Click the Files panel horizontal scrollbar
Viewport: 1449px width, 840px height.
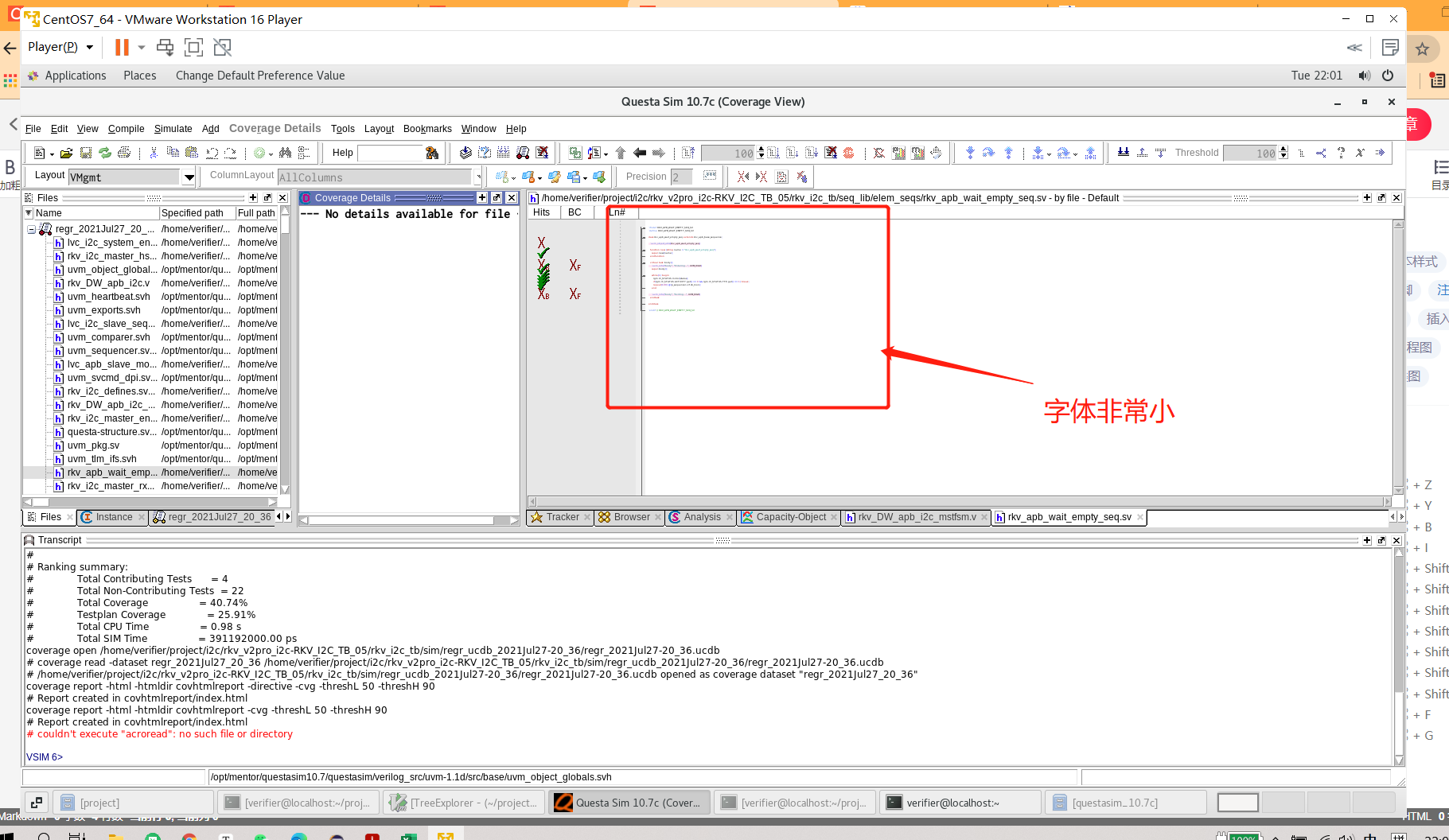point(150,502)
